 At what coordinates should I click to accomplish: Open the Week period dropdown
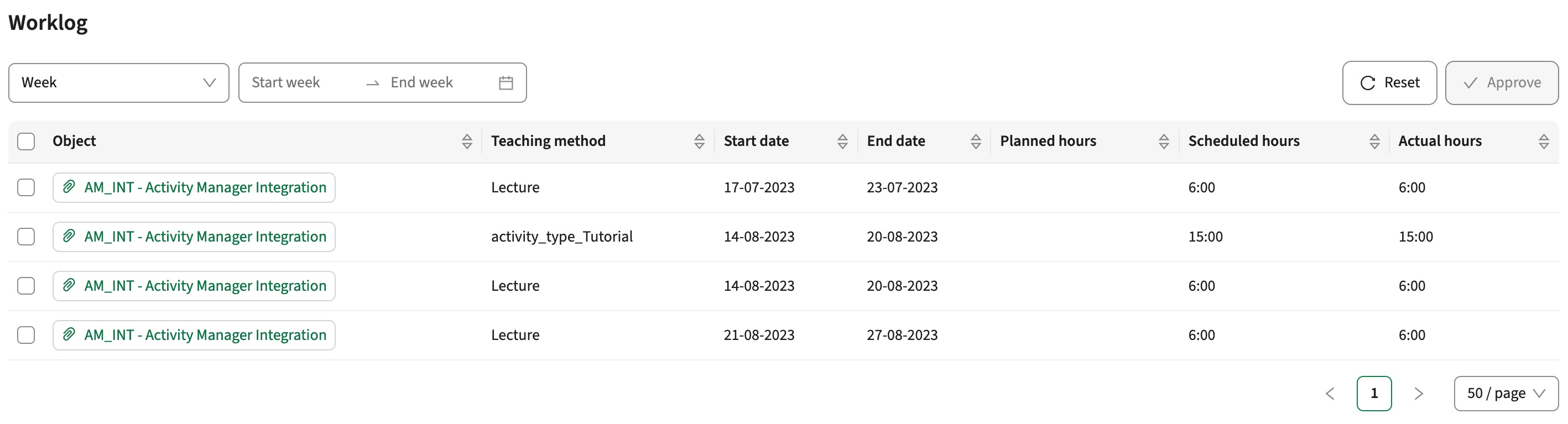tap(119, 83)
